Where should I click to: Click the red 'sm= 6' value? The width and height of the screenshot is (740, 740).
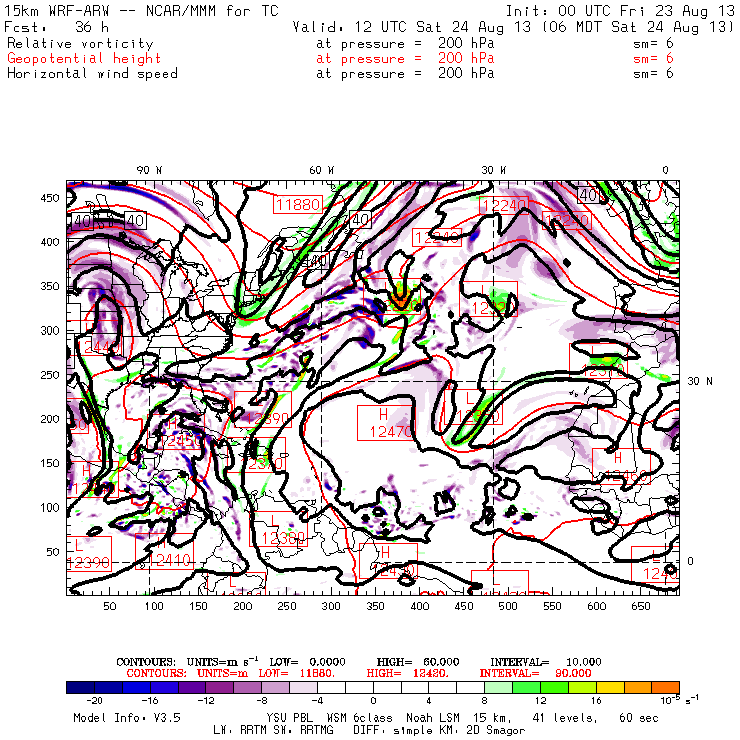point(653,59)
